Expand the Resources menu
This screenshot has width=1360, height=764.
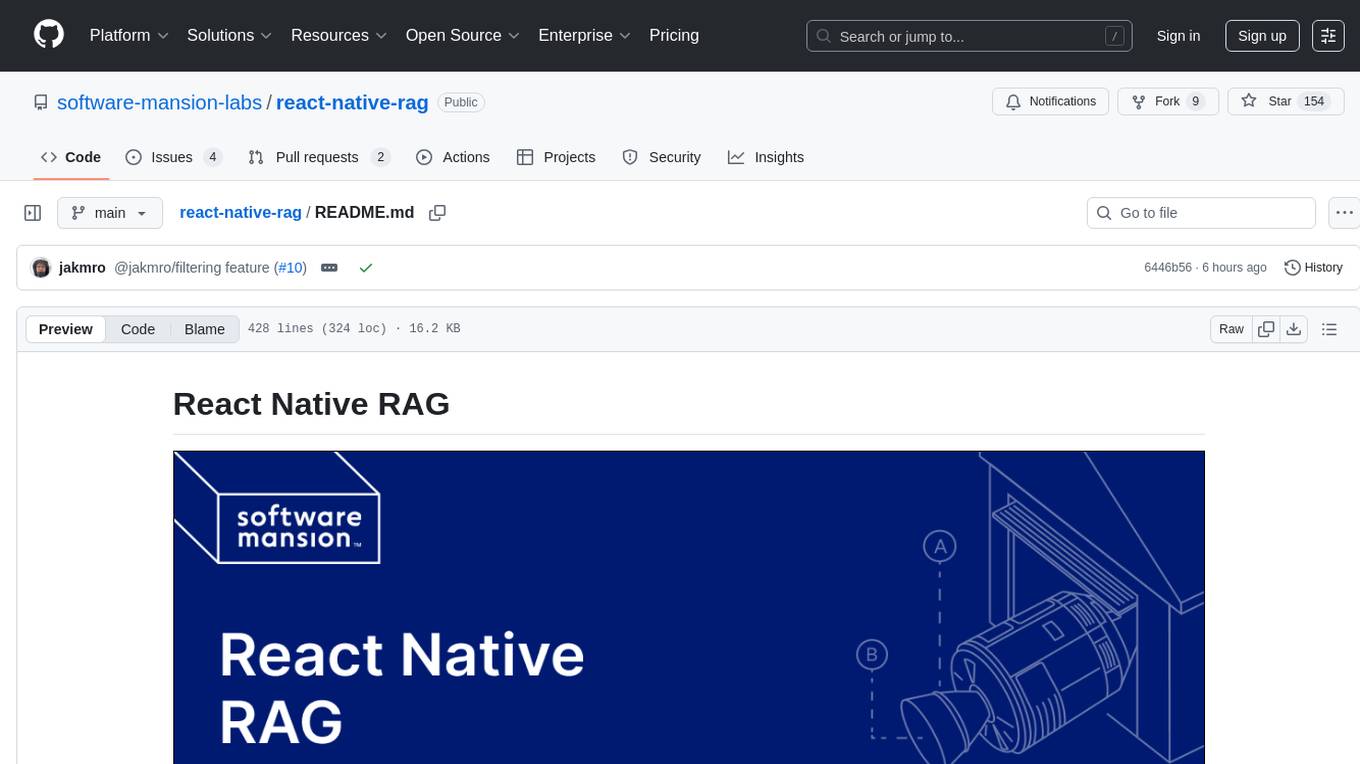click(339, 35)
